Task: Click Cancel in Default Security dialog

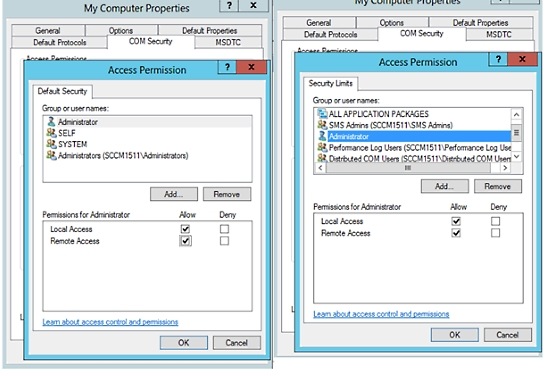Action: [x=237, y=343]
